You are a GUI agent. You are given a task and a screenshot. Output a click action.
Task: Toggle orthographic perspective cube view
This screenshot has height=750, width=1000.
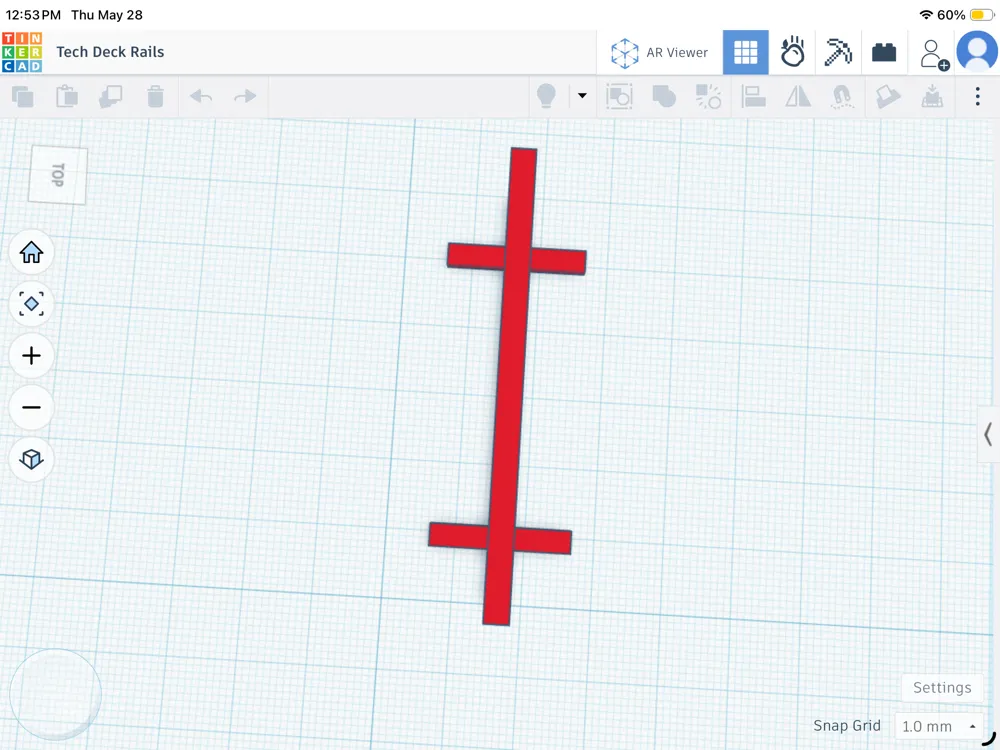pyautogui.click(x=31, y=459)
